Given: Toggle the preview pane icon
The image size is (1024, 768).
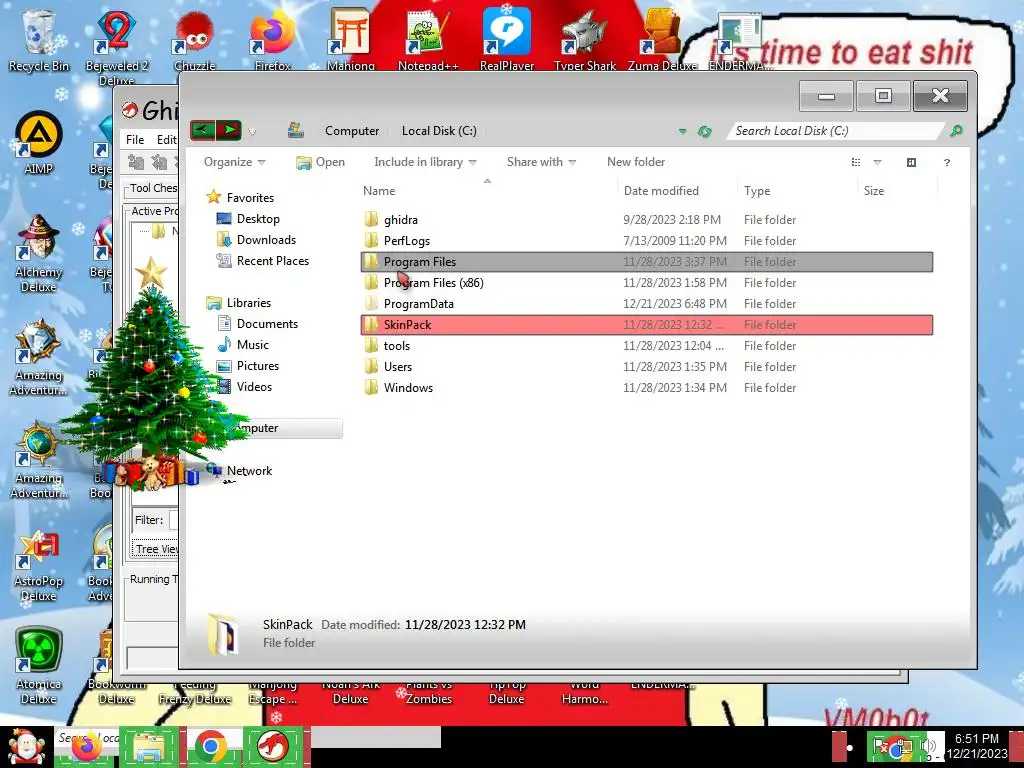Looking at the screenshot, I should click(912, 162).
